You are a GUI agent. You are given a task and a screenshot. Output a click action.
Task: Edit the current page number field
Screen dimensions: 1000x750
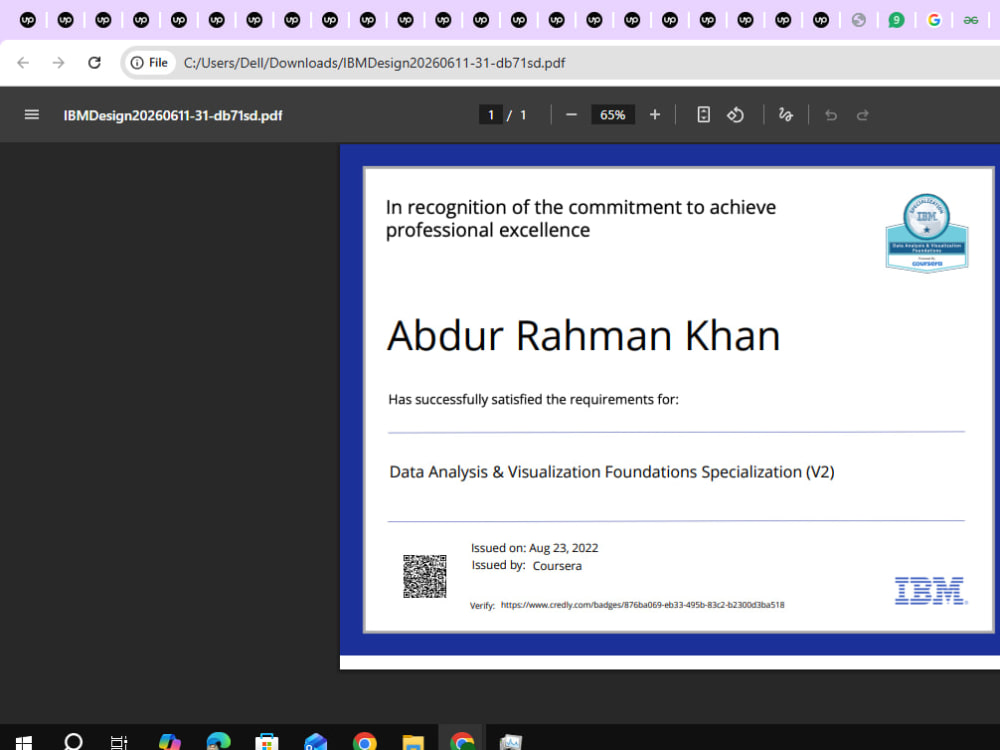point(490,115)
